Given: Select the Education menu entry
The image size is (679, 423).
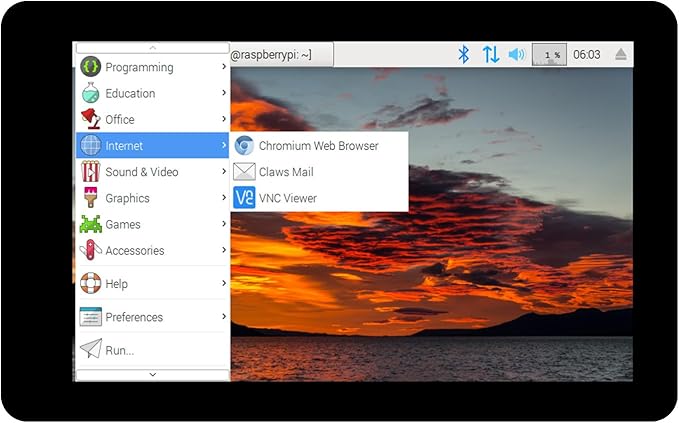Looking at the screenshot, I should click(152, 93).
